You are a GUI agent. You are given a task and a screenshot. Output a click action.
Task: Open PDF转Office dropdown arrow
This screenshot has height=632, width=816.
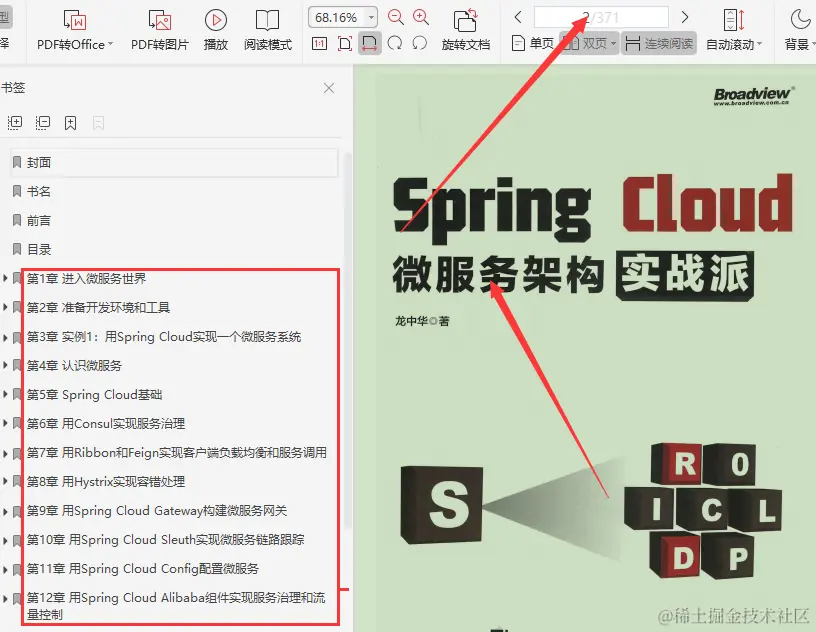tap(110, 45)
